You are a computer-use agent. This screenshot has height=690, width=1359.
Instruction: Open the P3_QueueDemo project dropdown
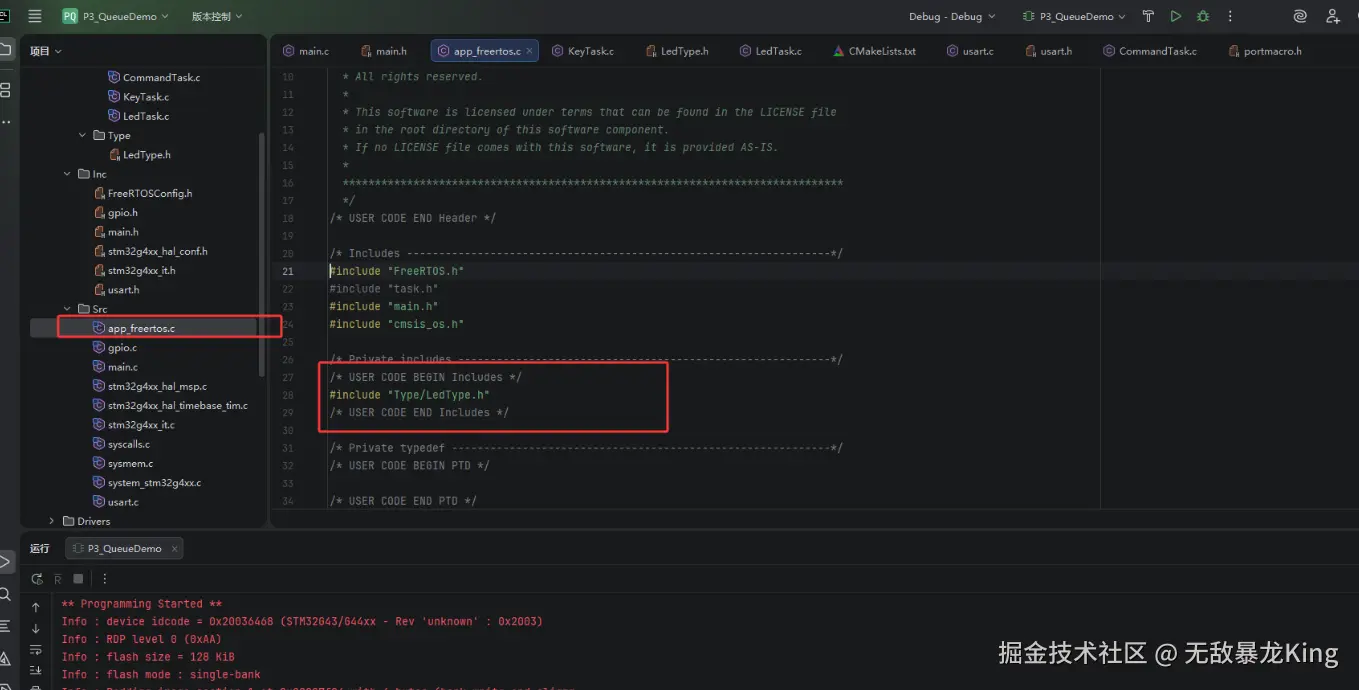(x=115, y=16)
